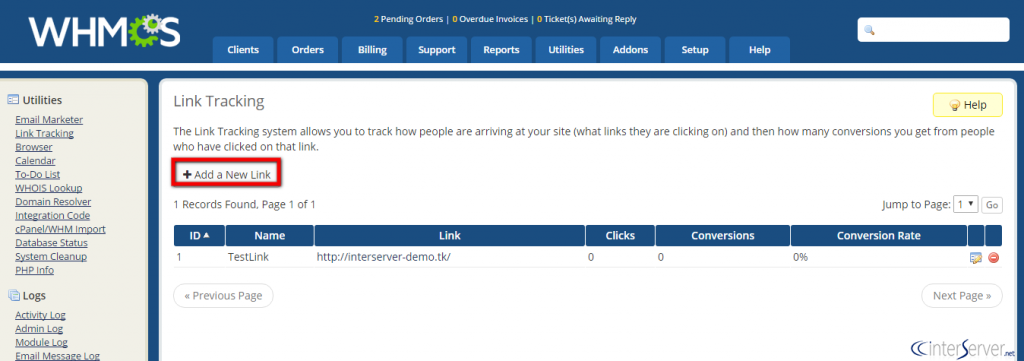Image resolution: width=1024 pixels, height=361 pixels.
Task: Open the Clients tab
Action: [243, 50]
